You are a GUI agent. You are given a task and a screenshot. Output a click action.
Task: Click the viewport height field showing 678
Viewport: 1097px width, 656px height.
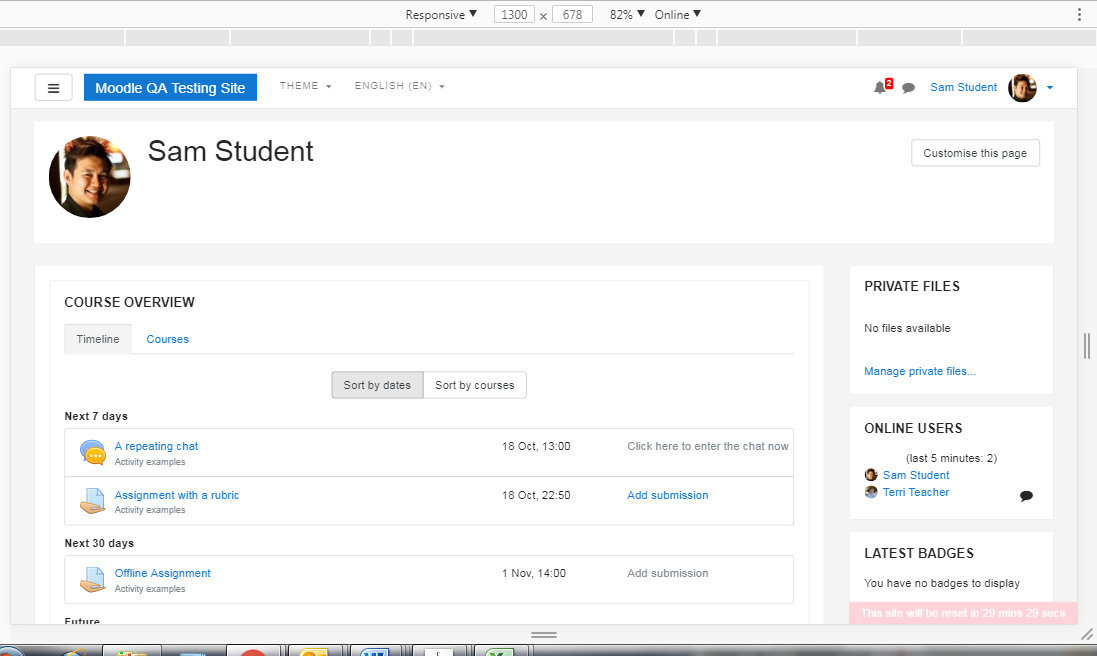pos(572,15)
